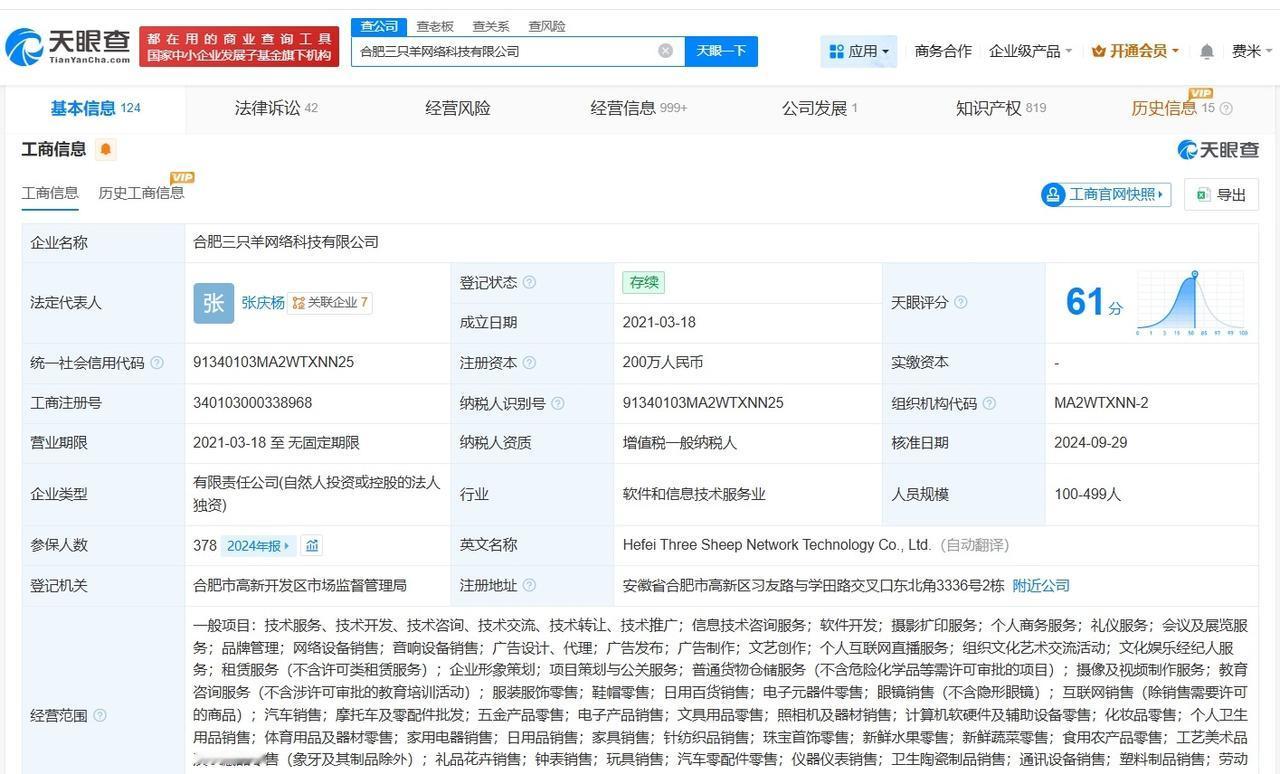The width and height of the screenshot is (1280, 774).
Task: Click the registered capital 200万人民币
Action: point(662,363)
